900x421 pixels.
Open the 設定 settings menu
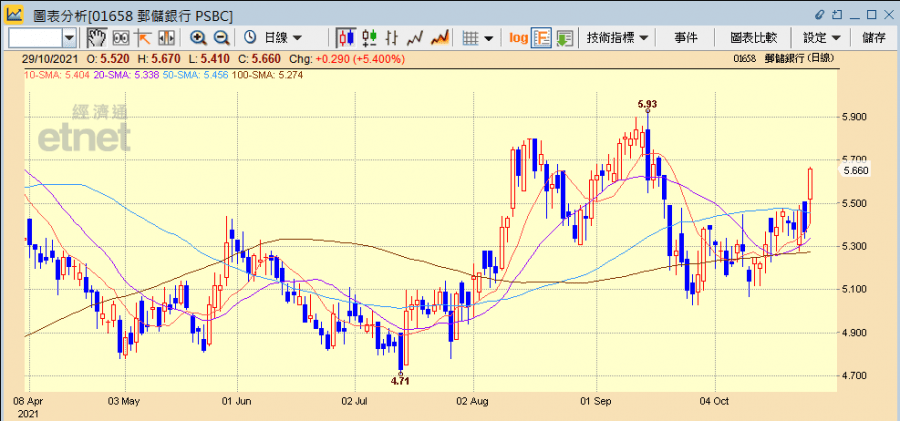[820, 37]
